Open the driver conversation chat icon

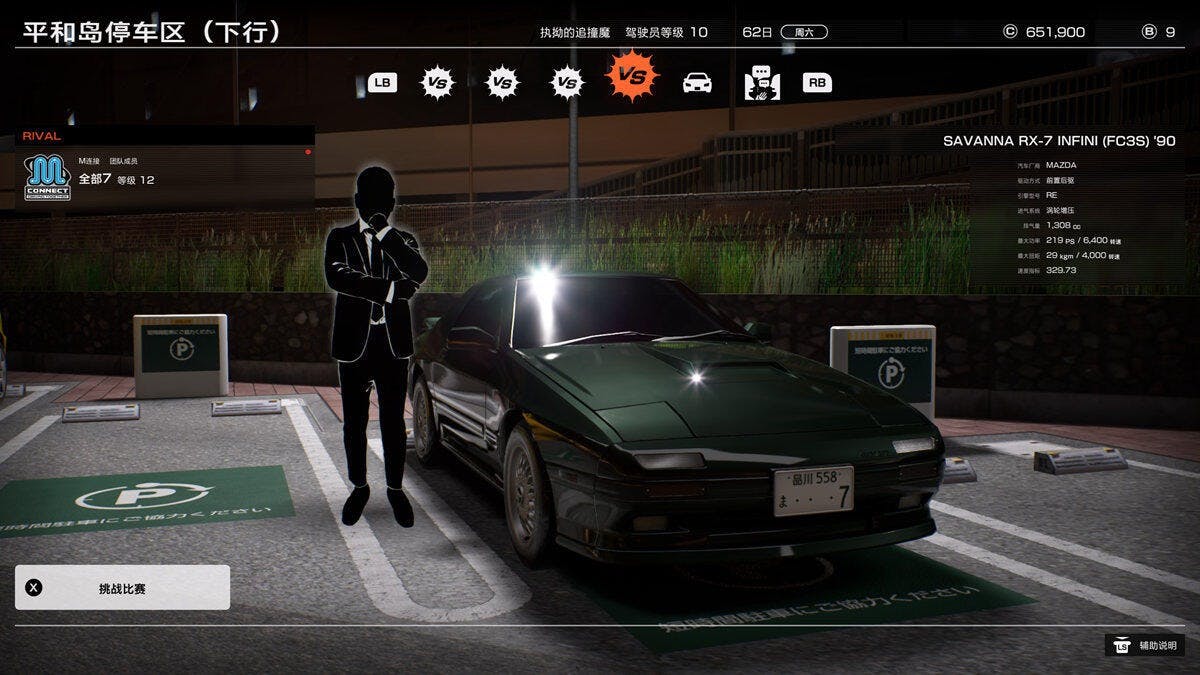[x=762, y=82]
